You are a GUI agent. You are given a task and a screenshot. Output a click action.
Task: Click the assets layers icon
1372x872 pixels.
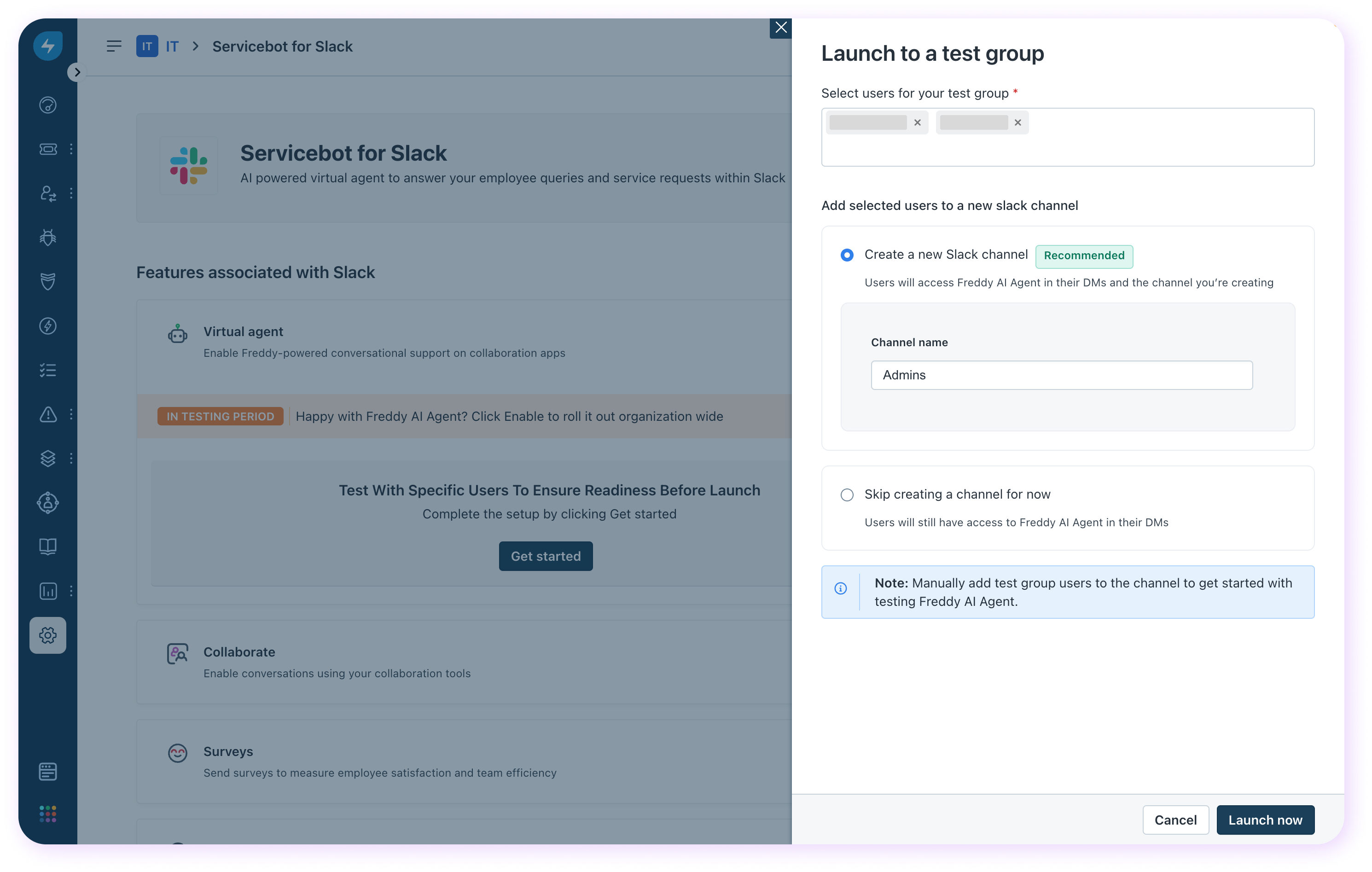[x=48, y=458]
